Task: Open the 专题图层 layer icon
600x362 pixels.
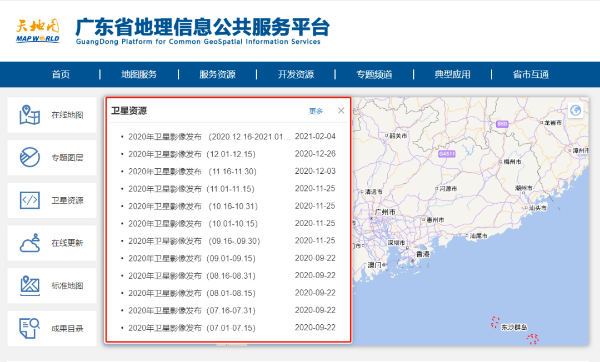Action: point(30,157)
